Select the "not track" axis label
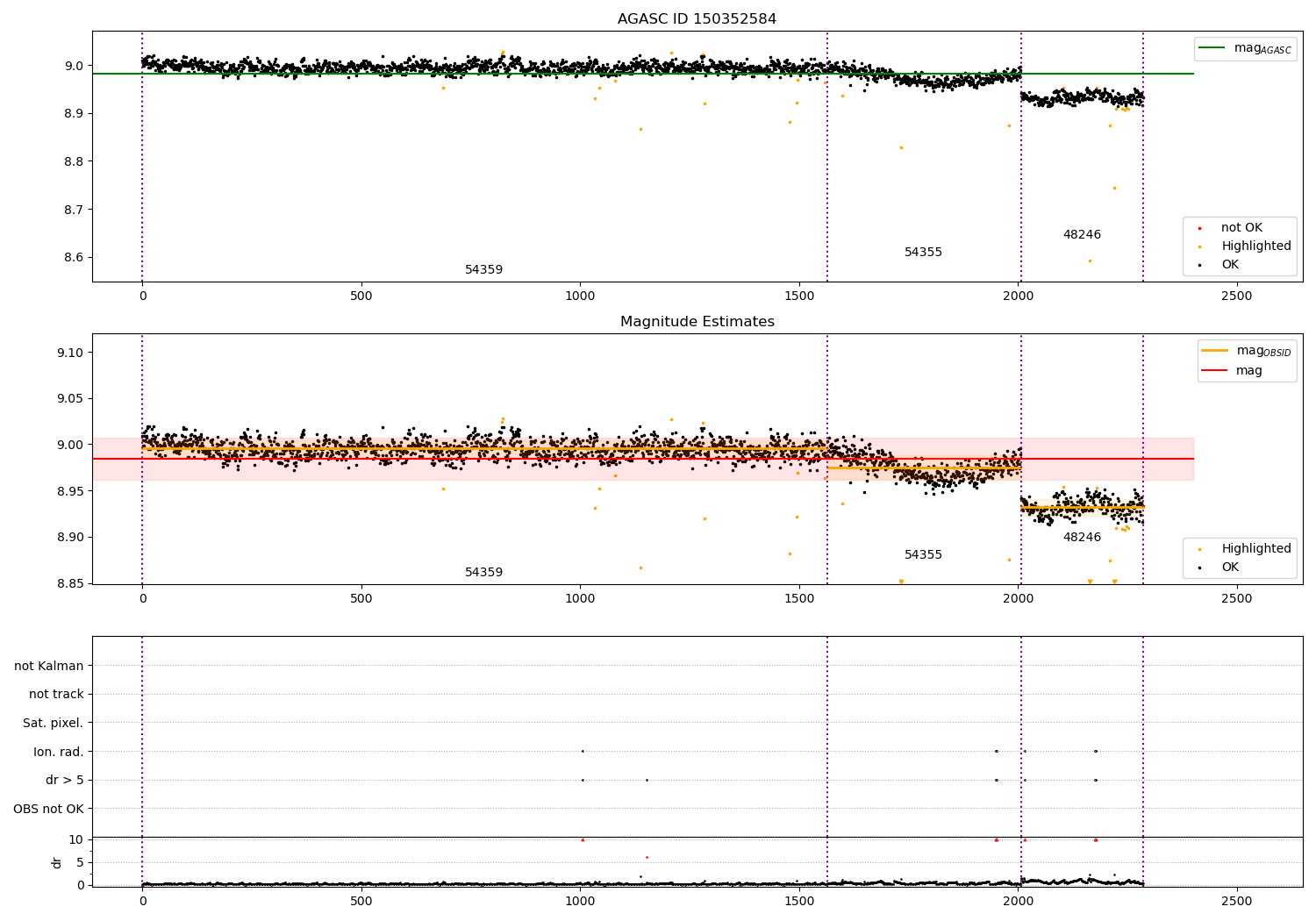Screen dimensions: 1316x921 click(56, 695)
